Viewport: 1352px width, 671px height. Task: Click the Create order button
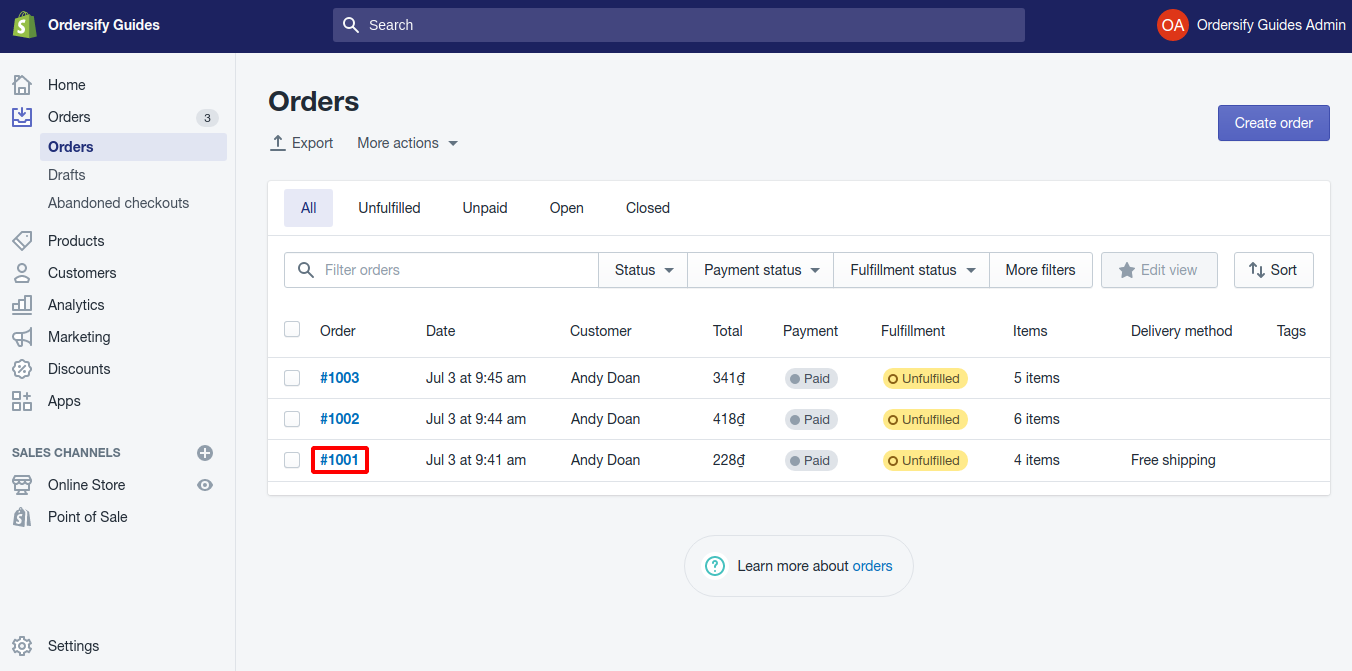click(x=1274, y=123)
